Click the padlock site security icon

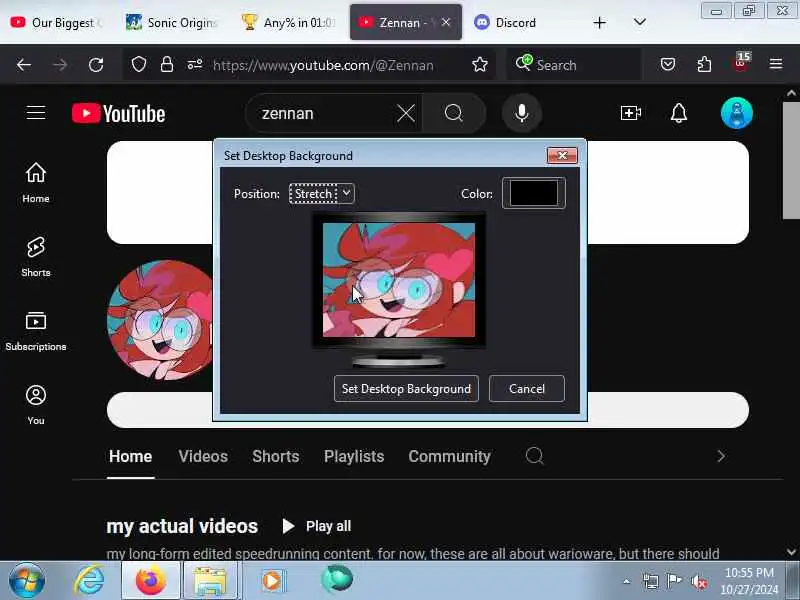pyautogui.click(x=166, y=64)
